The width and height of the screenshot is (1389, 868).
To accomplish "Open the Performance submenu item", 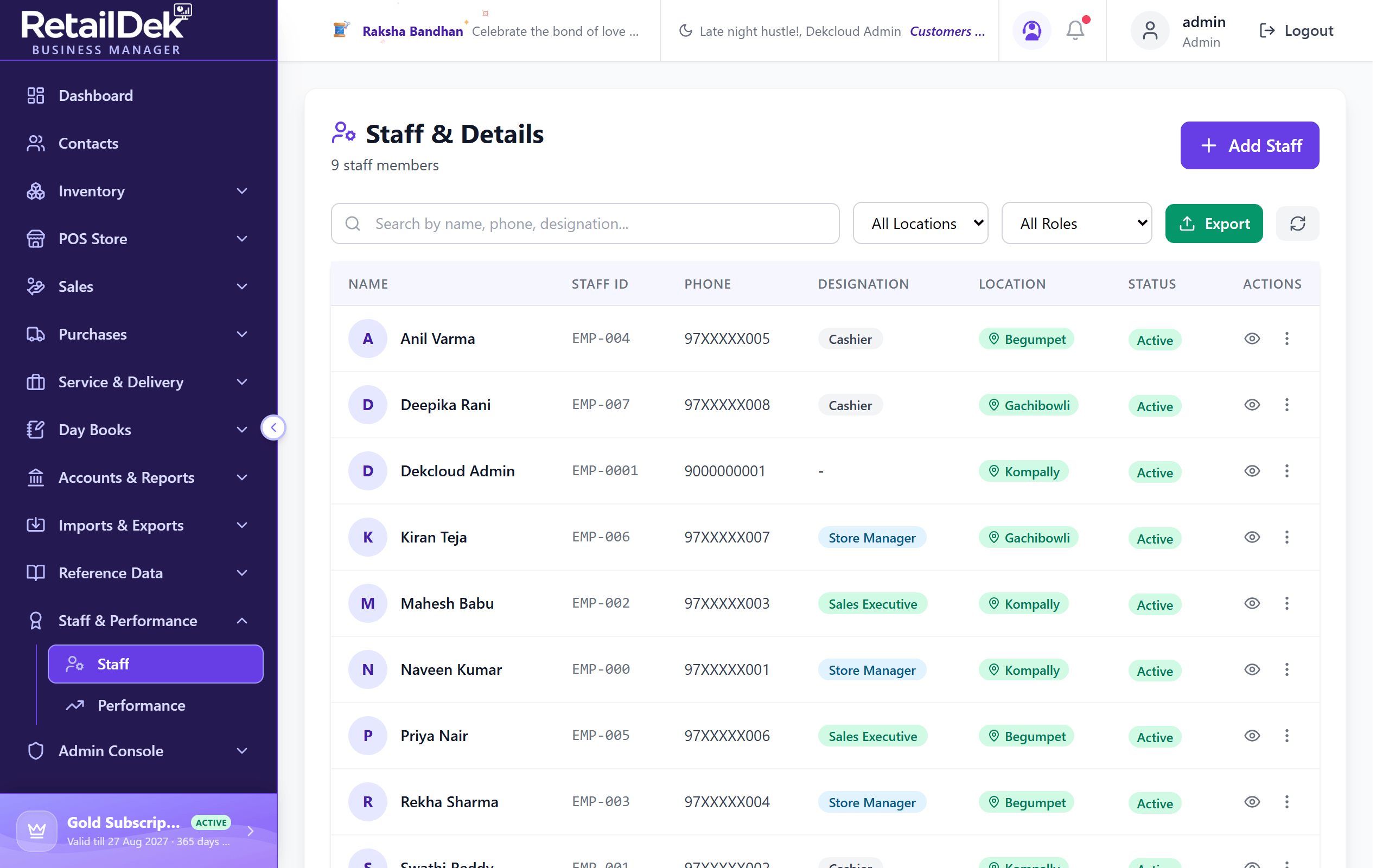I will pos(156,706).
